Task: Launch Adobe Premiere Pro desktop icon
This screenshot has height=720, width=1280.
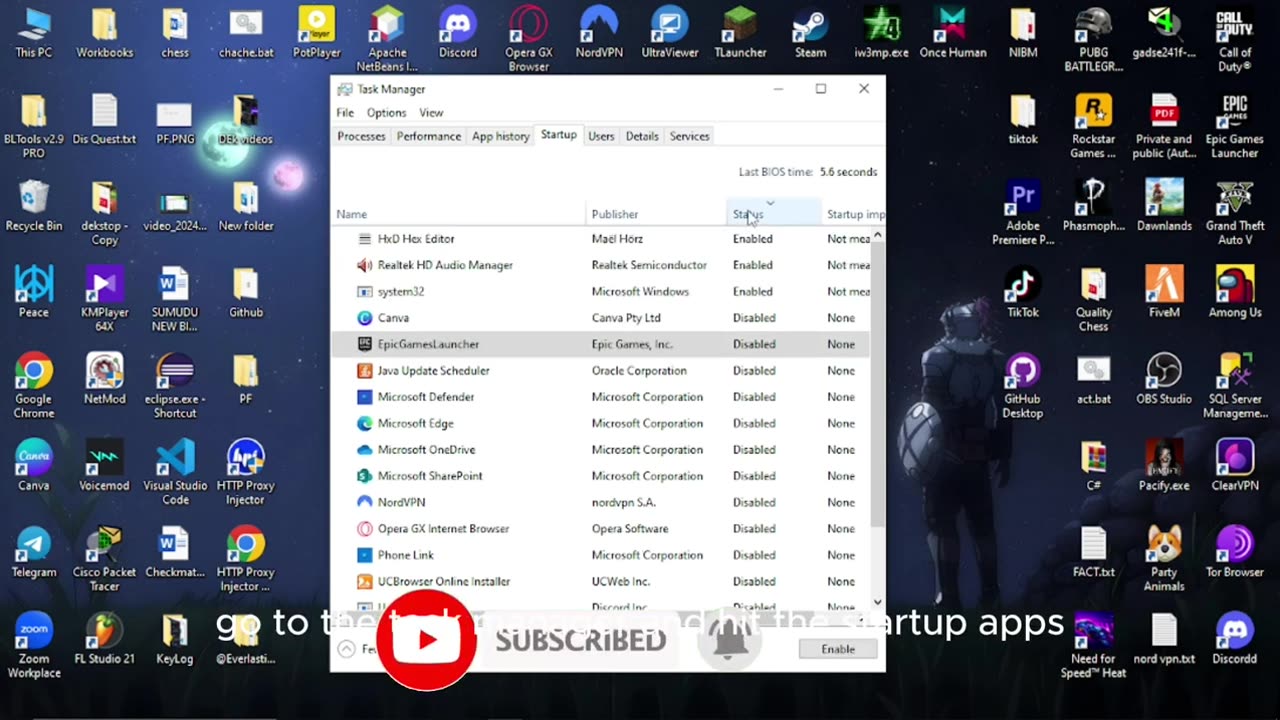Action: tap(1023, 213)
